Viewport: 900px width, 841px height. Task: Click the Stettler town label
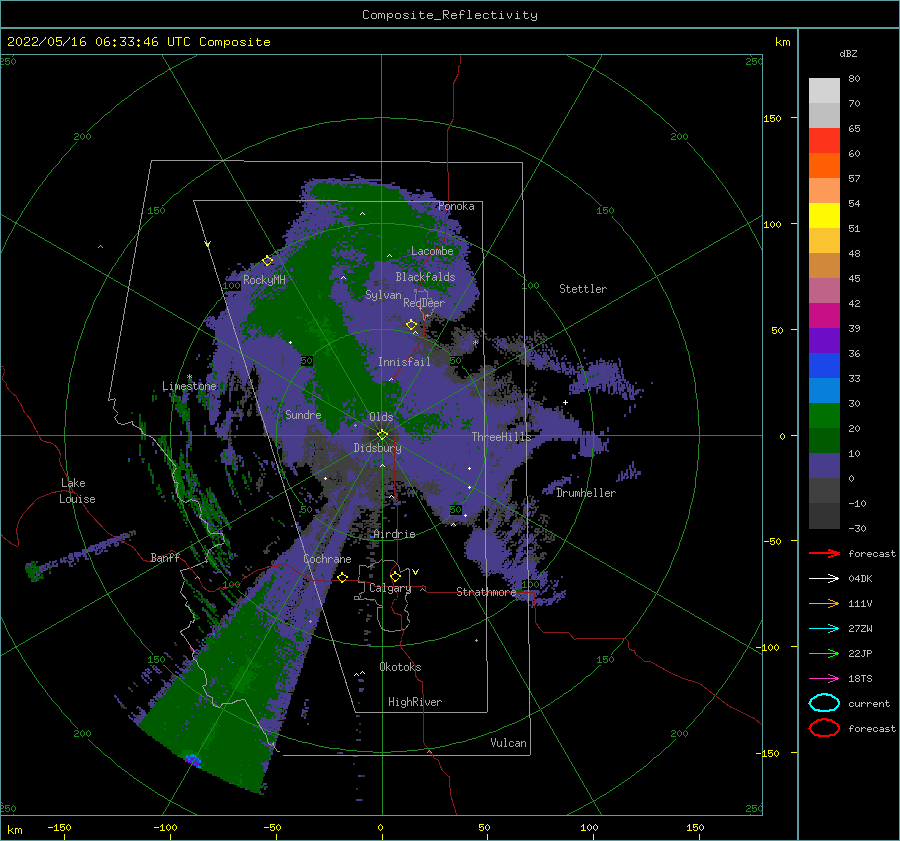(x=583, y=289)
